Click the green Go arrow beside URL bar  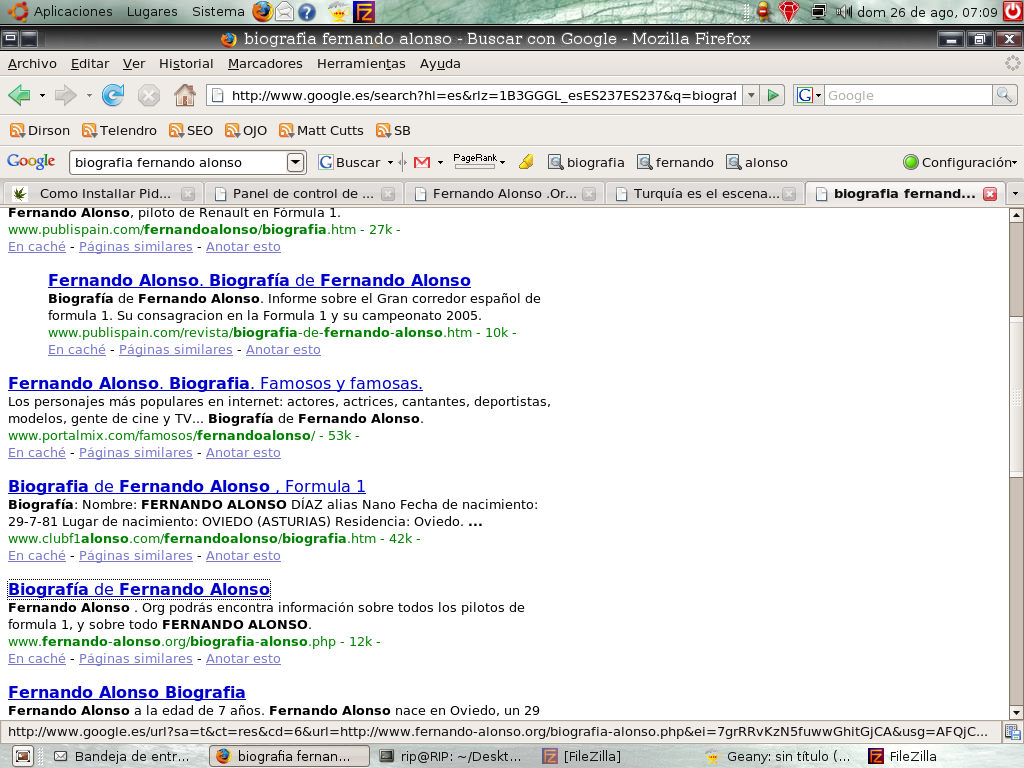(x=773, y=95)
